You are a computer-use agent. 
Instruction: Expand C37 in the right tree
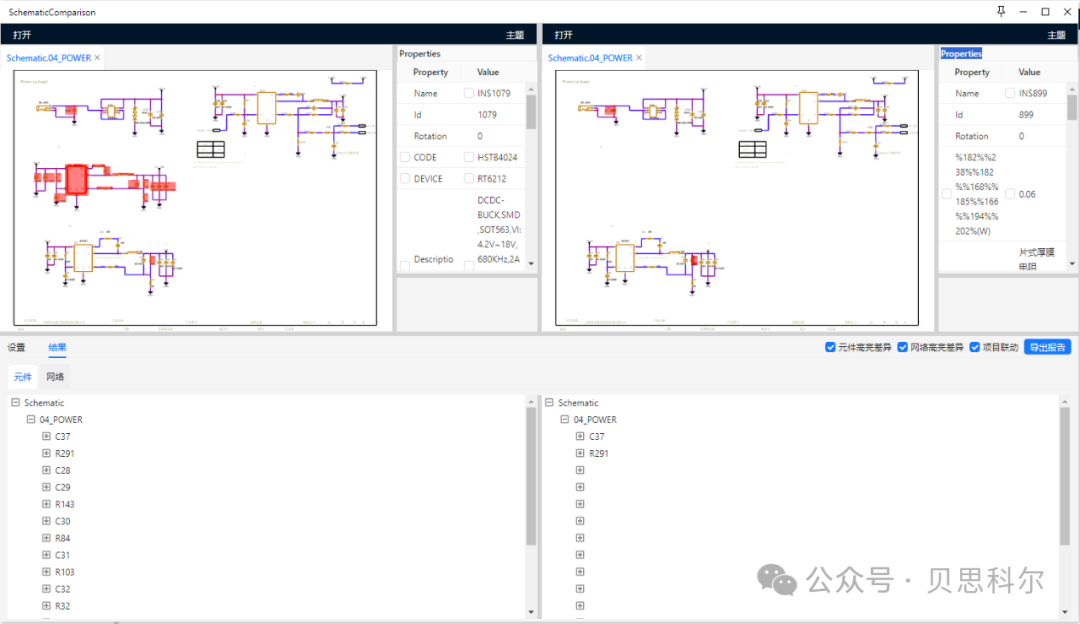(x=580, y=436)
